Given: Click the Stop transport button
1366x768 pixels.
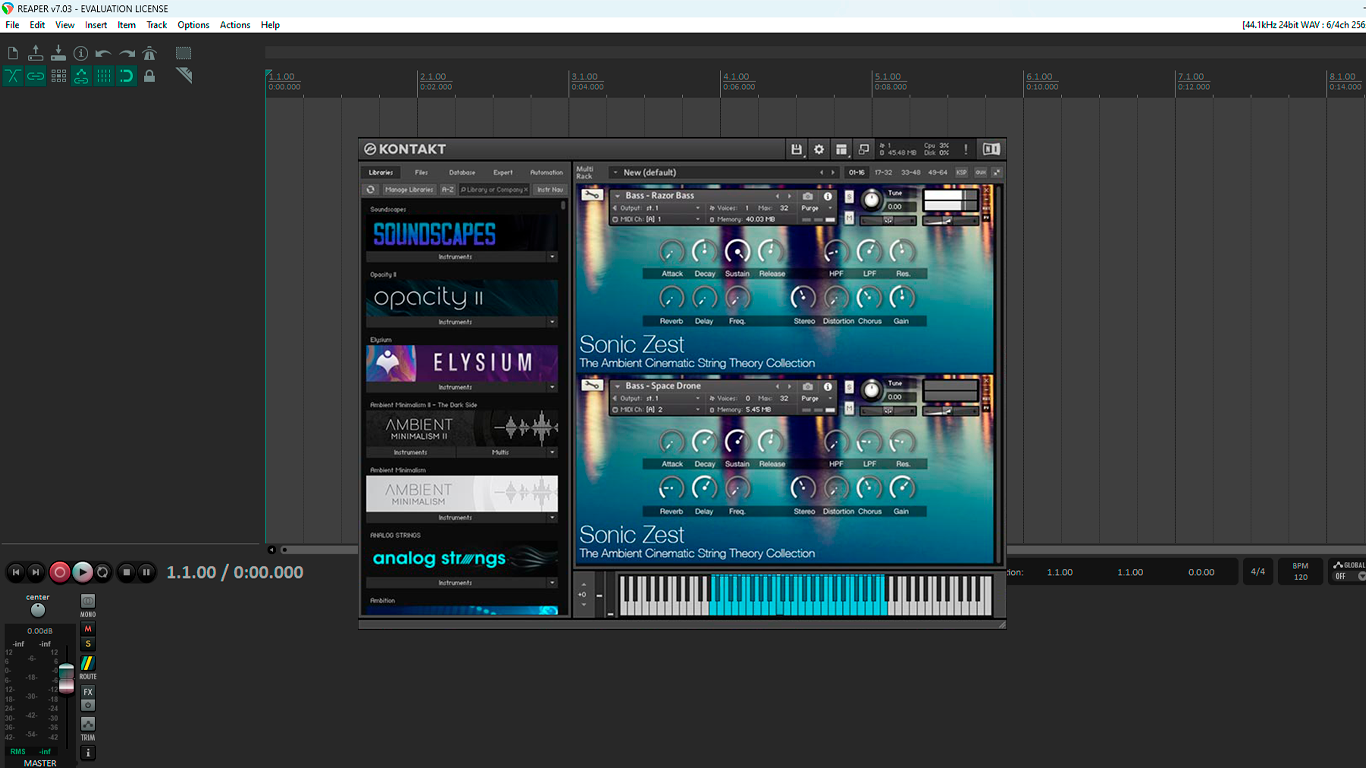Looking at the screenshot, I should 126,572.
